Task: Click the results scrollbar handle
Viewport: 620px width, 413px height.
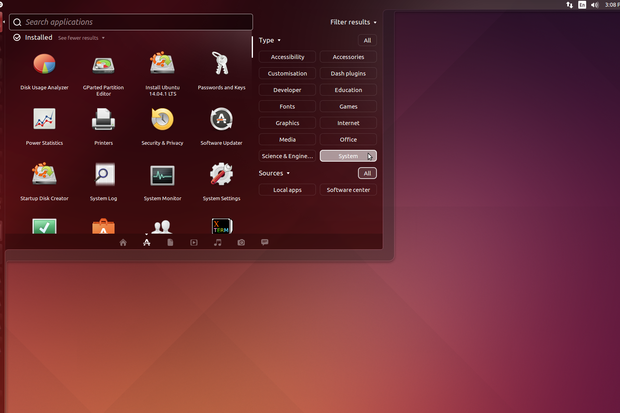Action: pos(252,47)
